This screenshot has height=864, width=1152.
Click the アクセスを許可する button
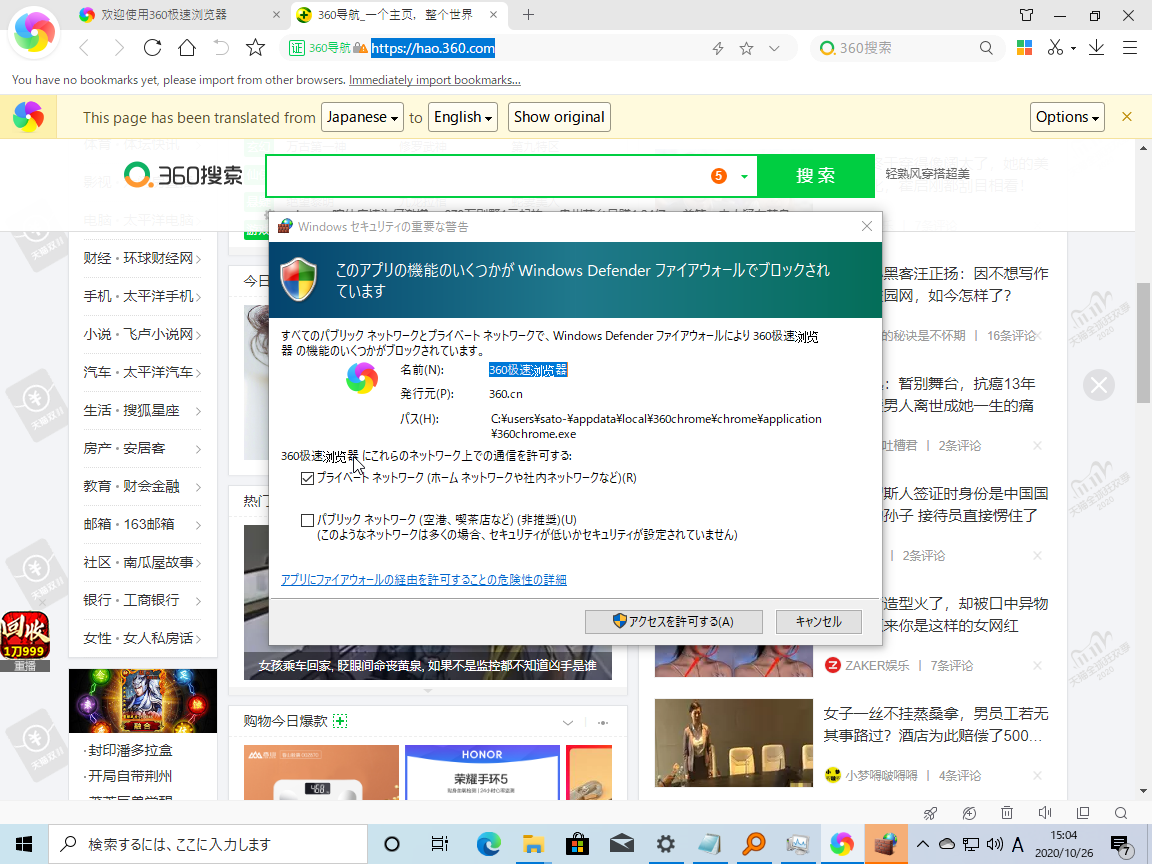(x=673, y=622)
